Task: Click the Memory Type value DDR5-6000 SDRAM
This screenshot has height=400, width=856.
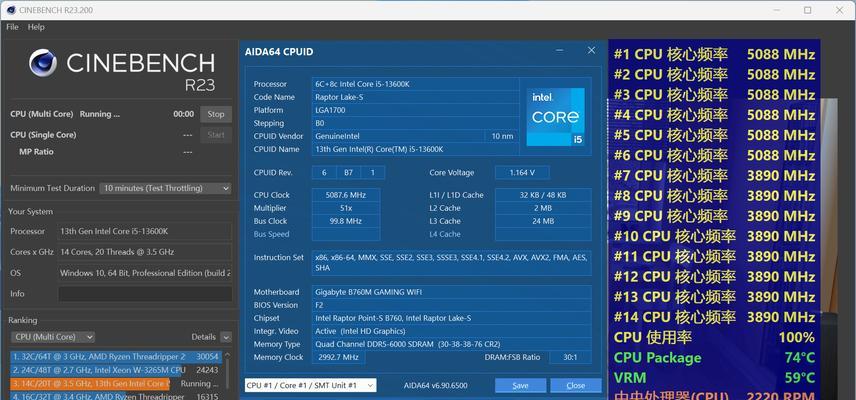Action: tap(451, 344)
